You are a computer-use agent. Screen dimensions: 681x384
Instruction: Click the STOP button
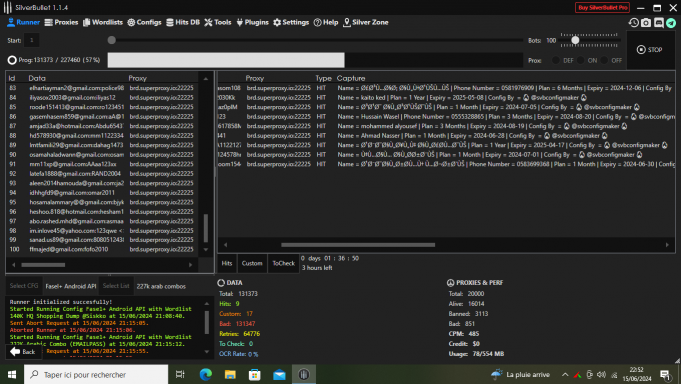point(650,50)
